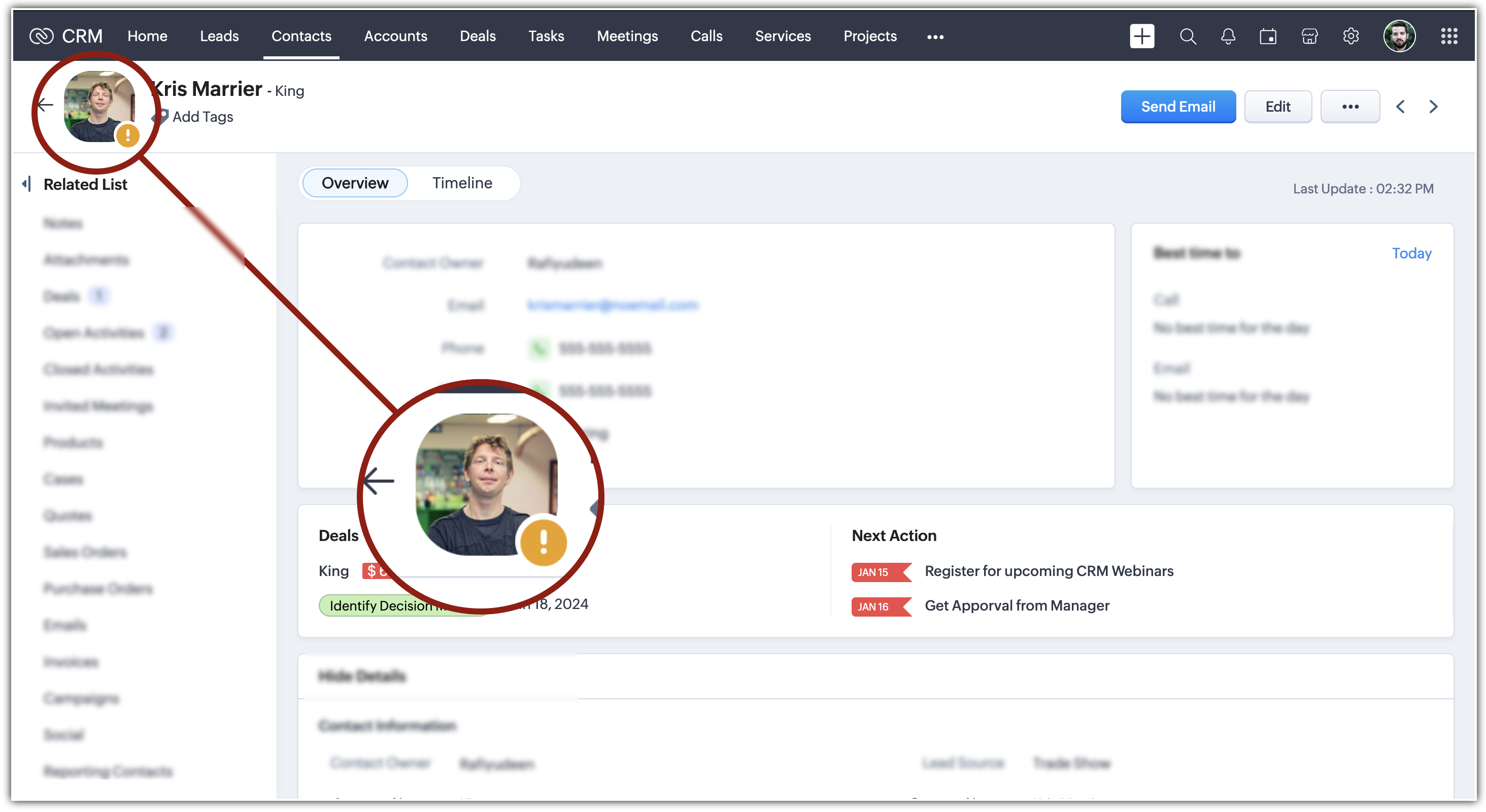Screen dimensions: 1486x812
Task: Click the Edit button
Action: click(x=1278, y=107)
